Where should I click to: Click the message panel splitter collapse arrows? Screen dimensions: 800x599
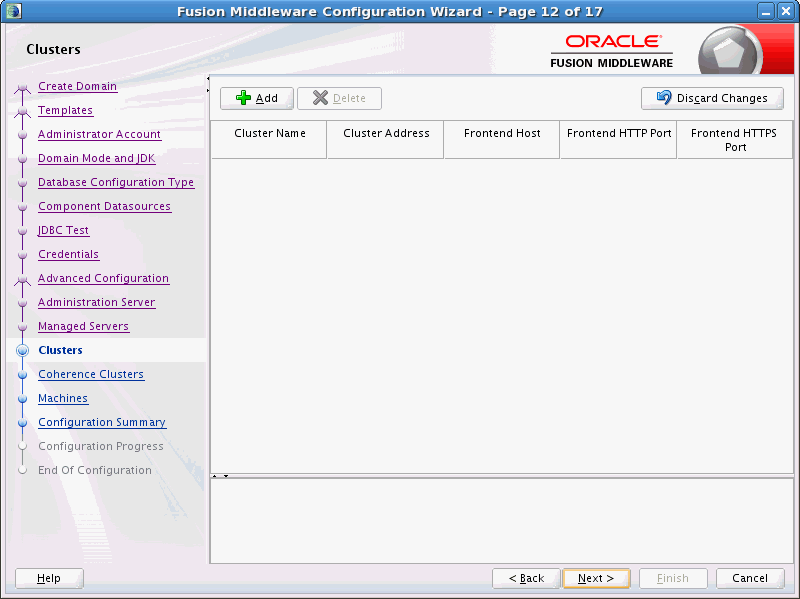click(x=220, y=476)
